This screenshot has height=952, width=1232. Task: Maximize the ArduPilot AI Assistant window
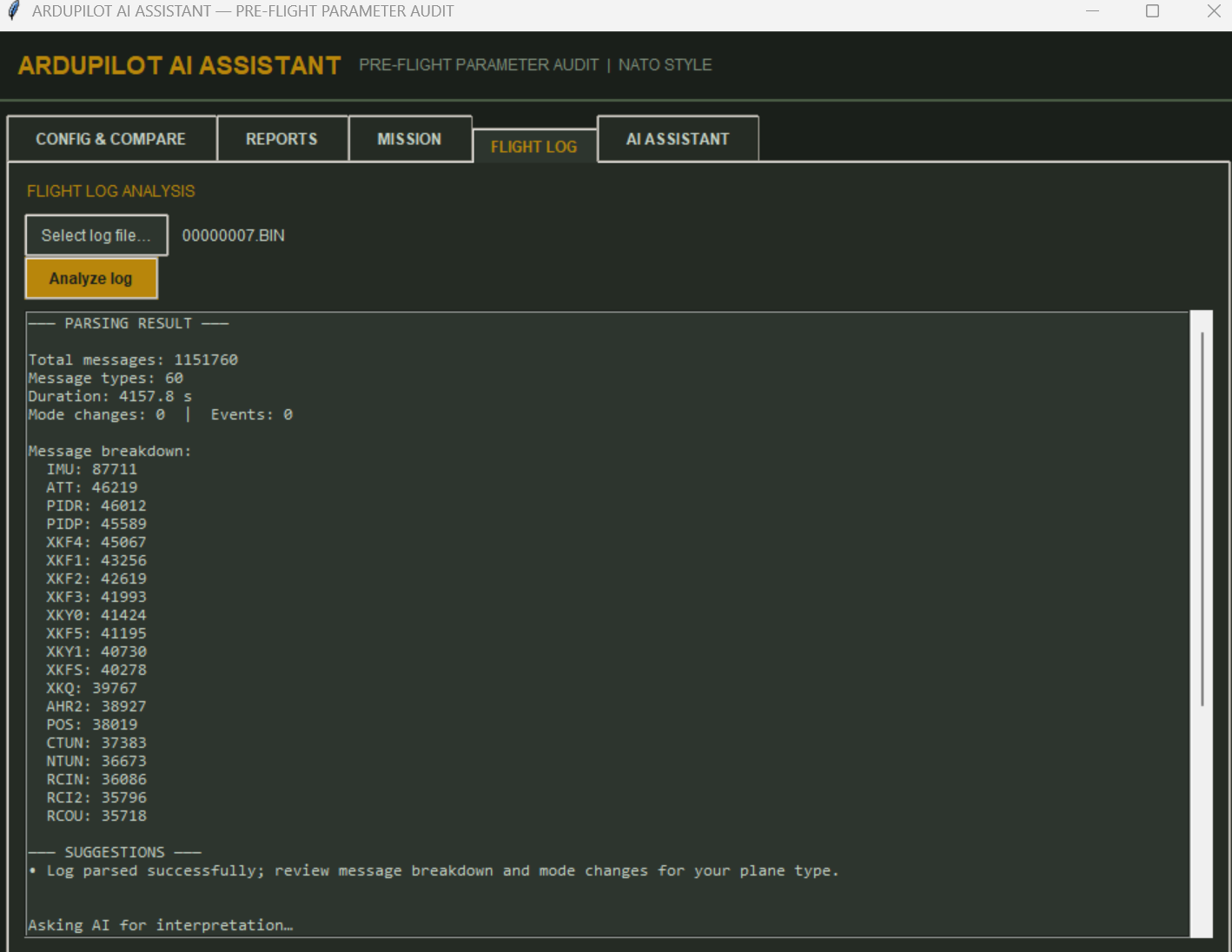click(1153, 11)
